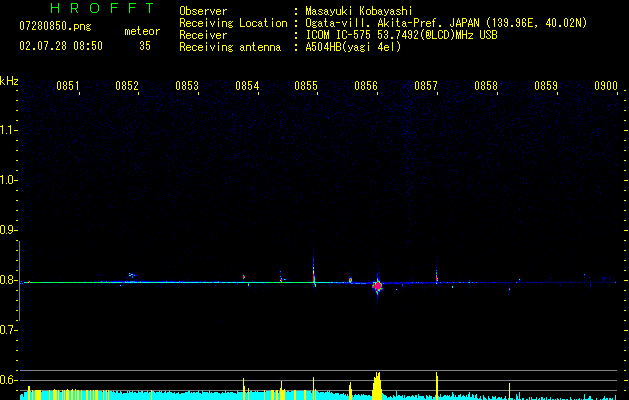This screenshot has width=629, height=400.
Task: Click the 0900 time marker
Action: tap(606, 86)
